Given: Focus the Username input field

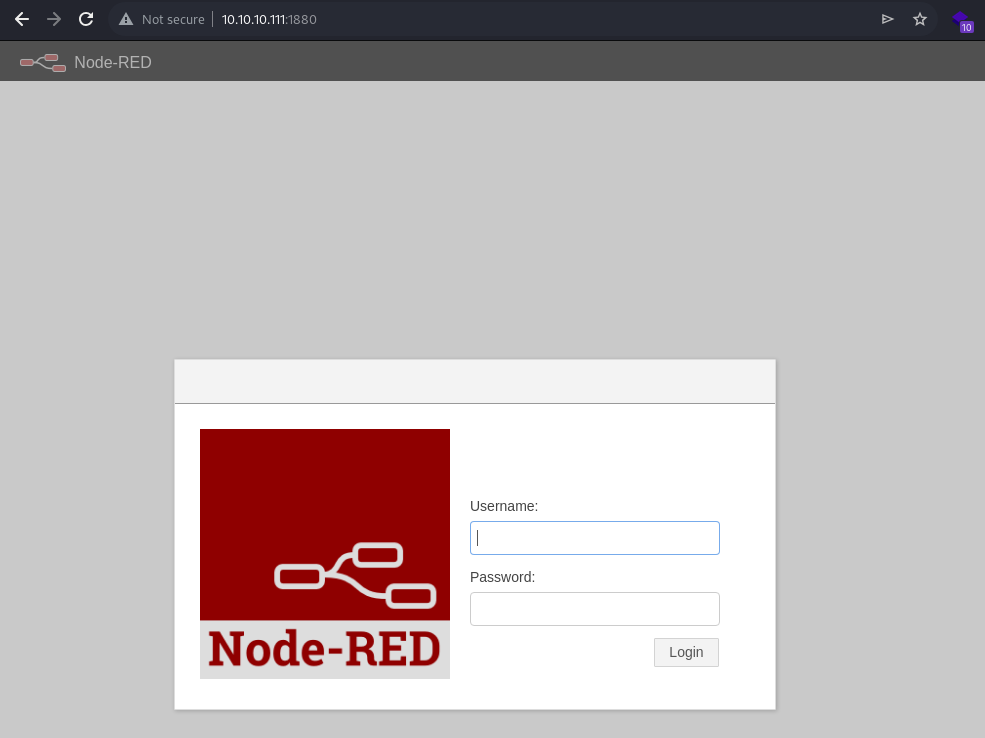Looking at the screenshot, I should [x=595, y=538].
